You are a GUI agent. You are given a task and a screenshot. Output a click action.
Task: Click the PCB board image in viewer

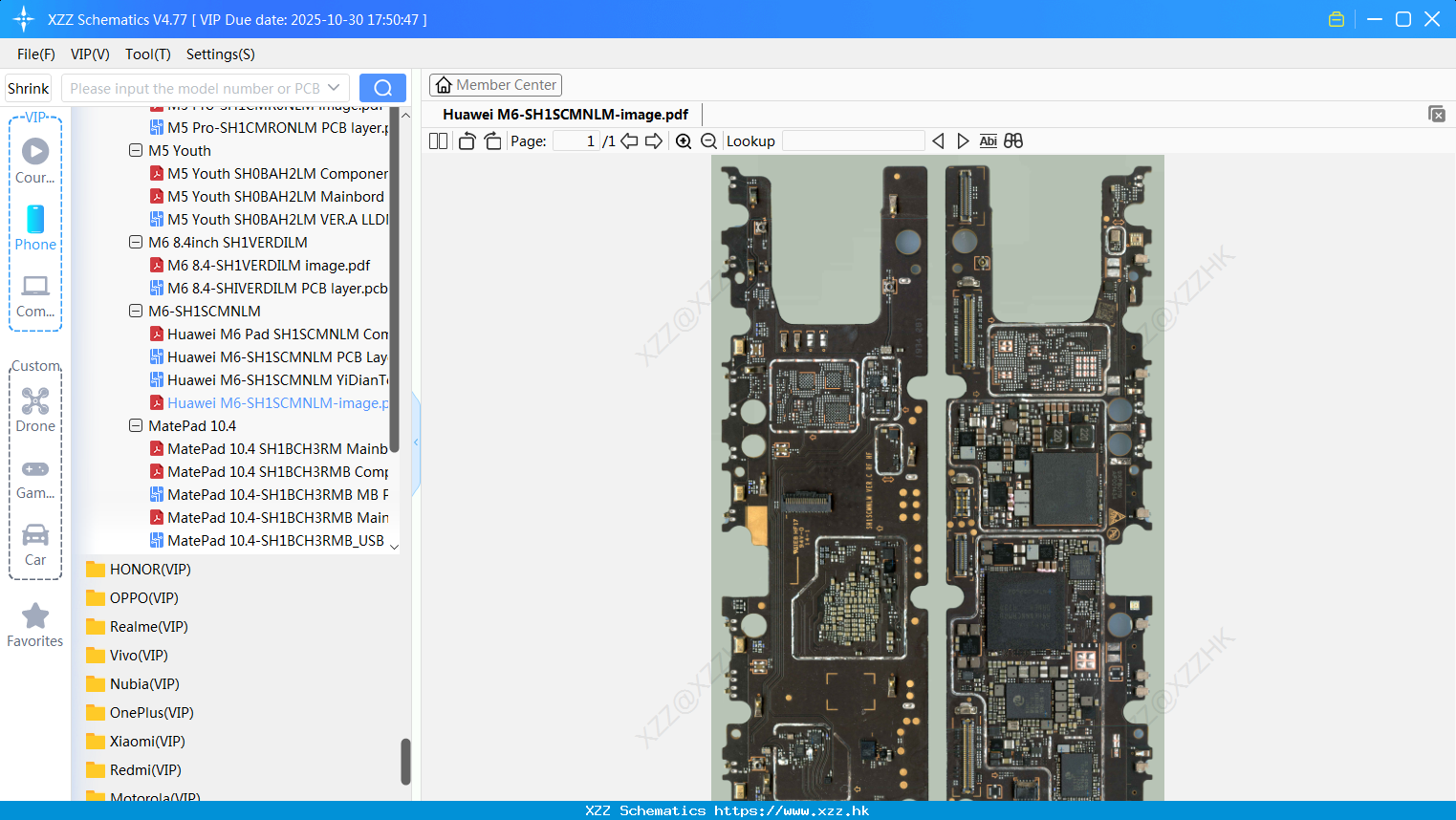click(938, 478)
